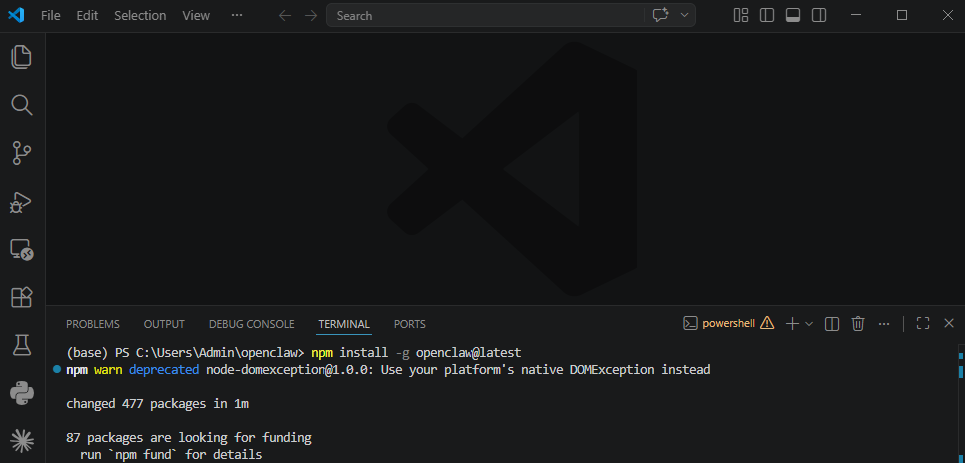The width and height of the screenshot is (965, 463).
Task: Toggle the secondary side bar
Action: pos(819,15)
